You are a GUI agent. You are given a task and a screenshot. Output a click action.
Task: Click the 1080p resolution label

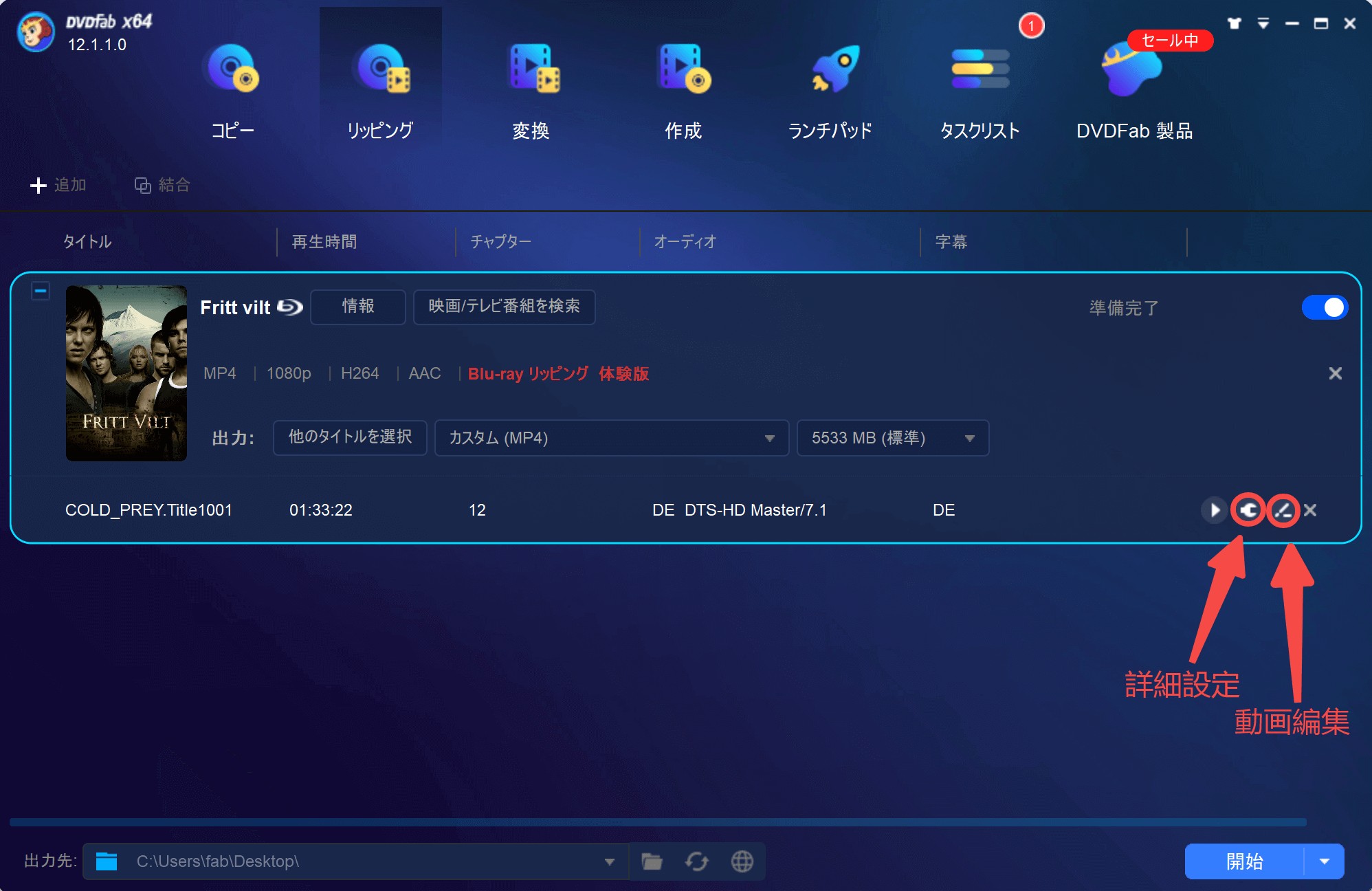[289, 373]
